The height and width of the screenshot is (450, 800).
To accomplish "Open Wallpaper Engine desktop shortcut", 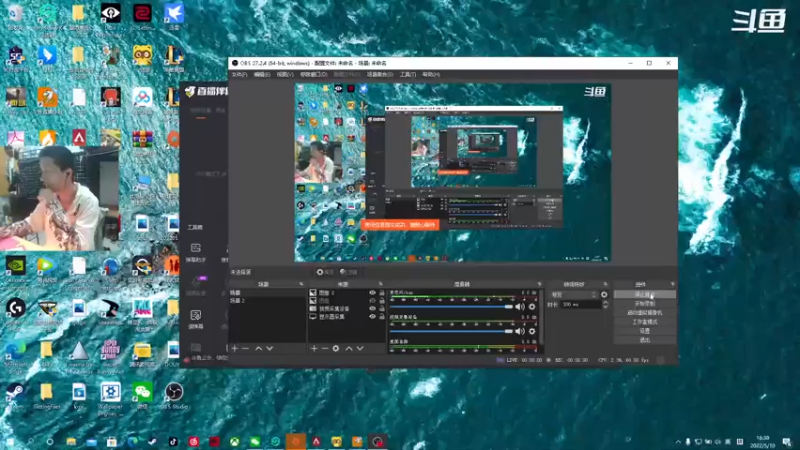I will (x=110, y=399).
